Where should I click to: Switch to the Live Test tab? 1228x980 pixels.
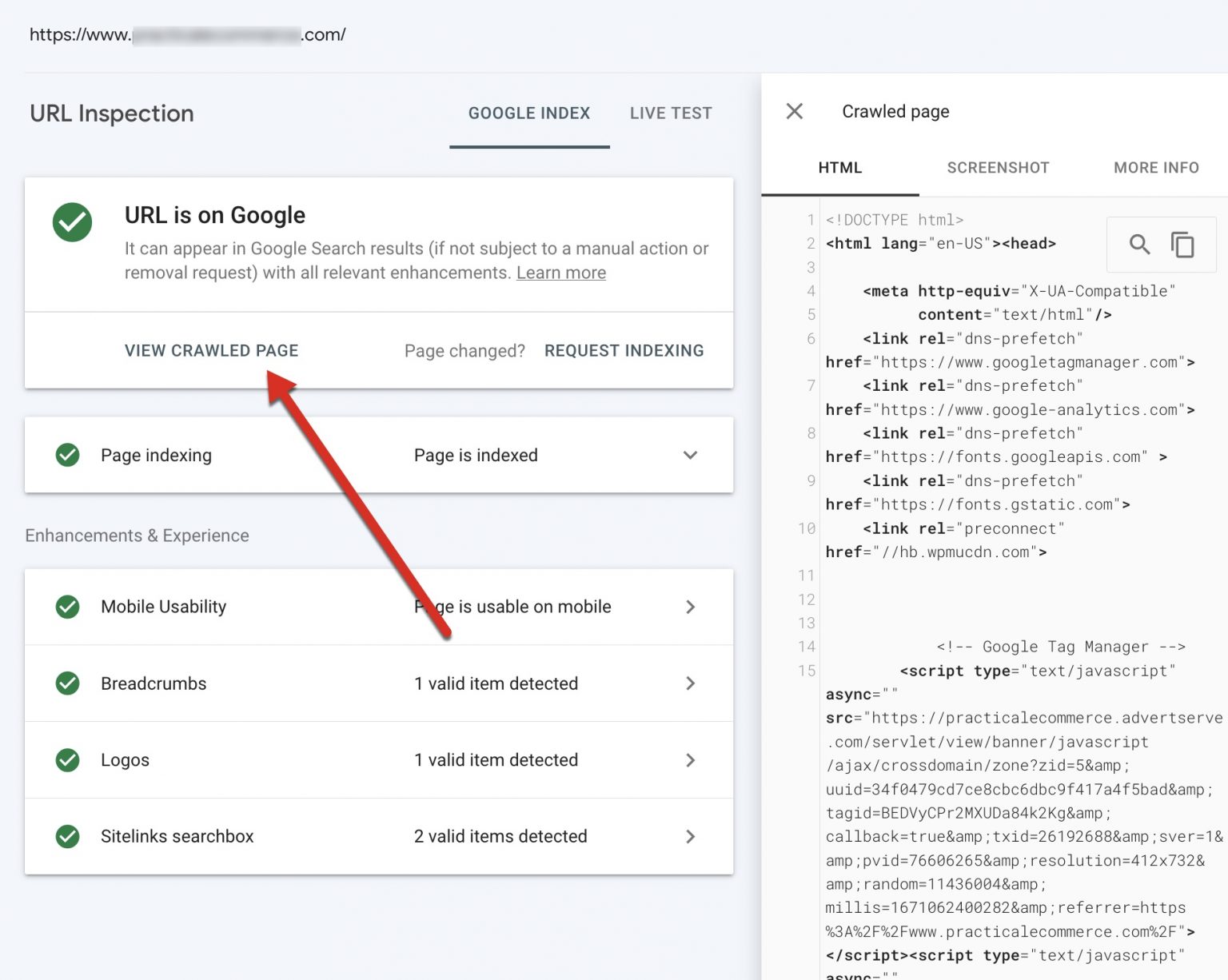click(670, 114)
